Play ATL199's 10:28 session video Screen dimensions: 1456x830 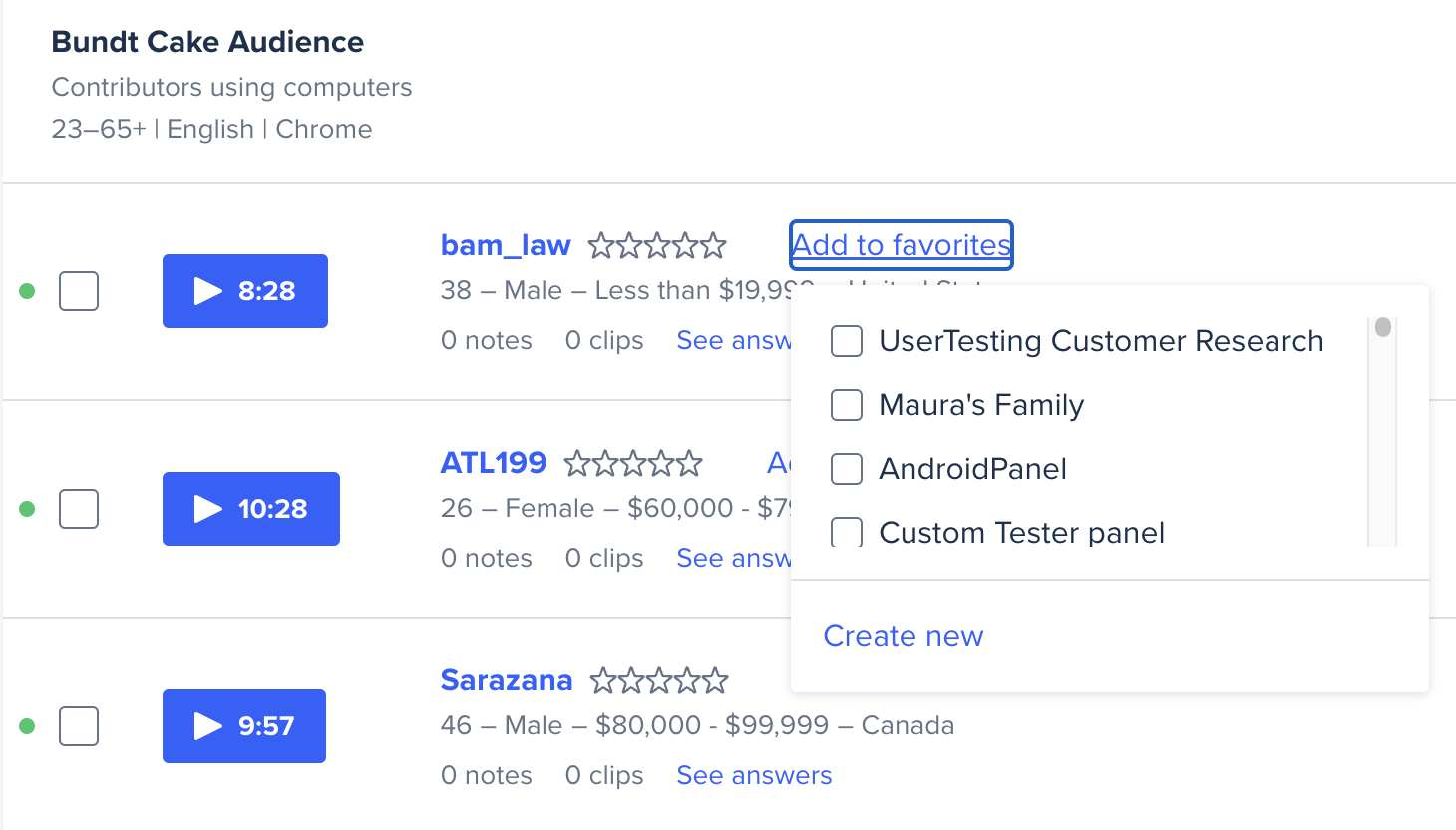click(x=251, y=509)
